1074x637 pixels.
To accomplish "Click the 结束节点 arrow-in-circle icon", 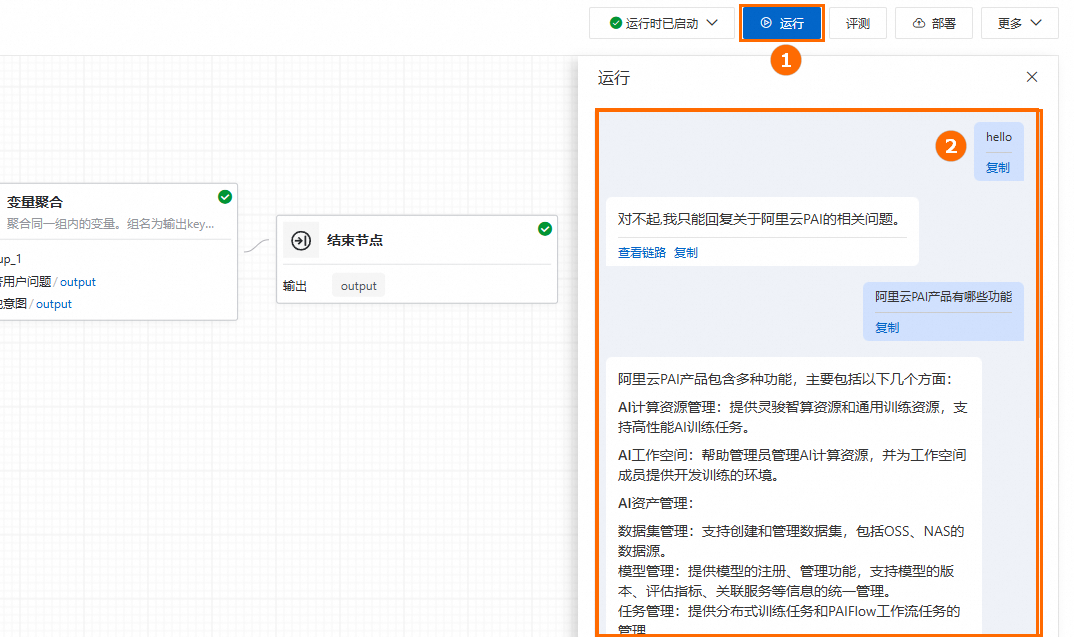I will pos(301,240).
